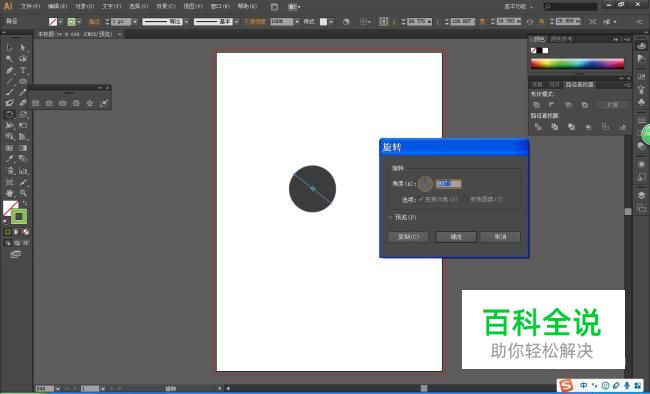The image size is (650, 394).
Task: Enable 预览 (Preview) checkbox
Action: 390,217
